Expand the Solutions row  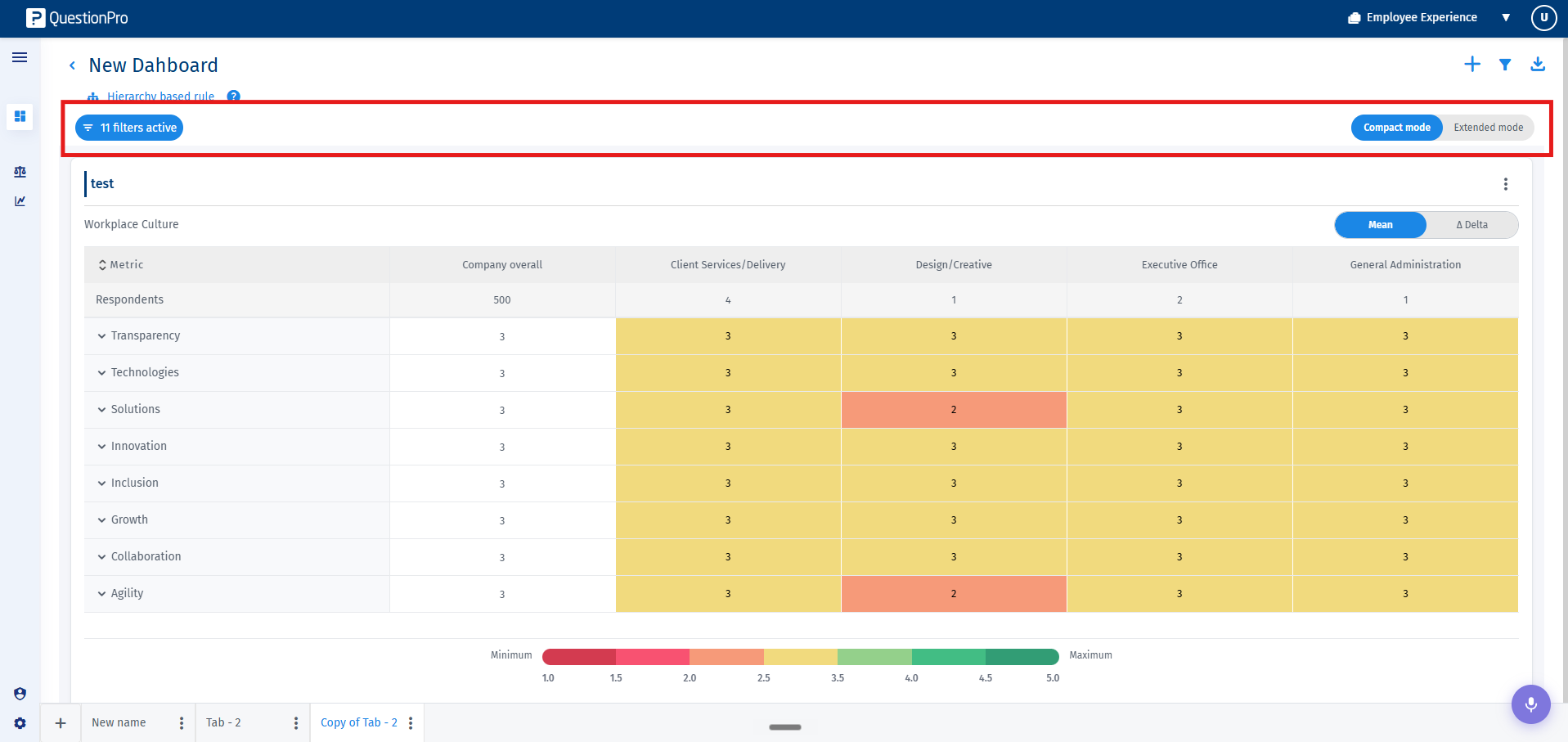pyautogui.click(x=102, y=410)
